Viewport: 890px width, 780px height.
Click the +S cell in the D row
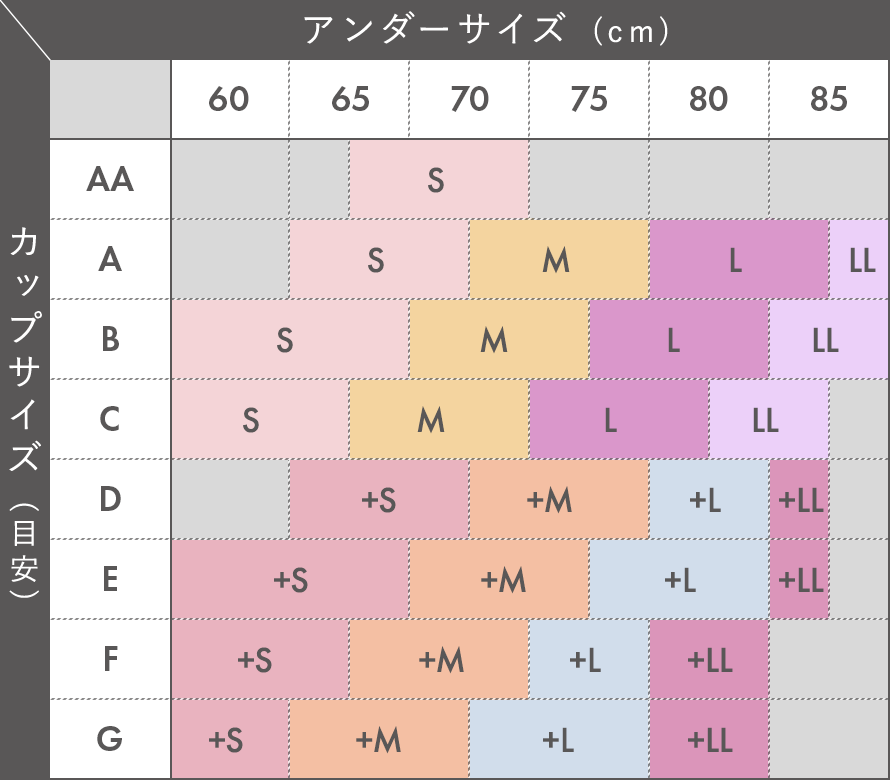(x=379, y=500)
